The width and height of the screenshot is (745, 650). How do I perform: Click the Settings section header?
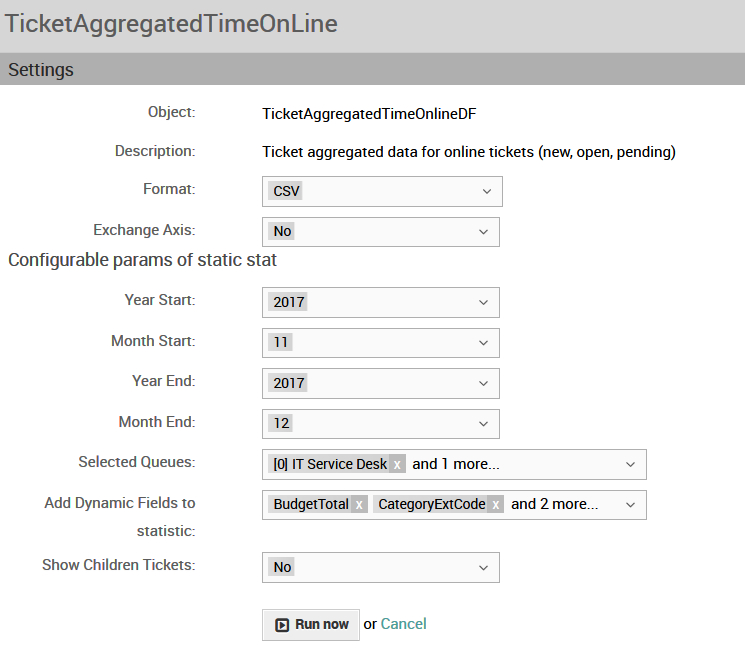372,69
